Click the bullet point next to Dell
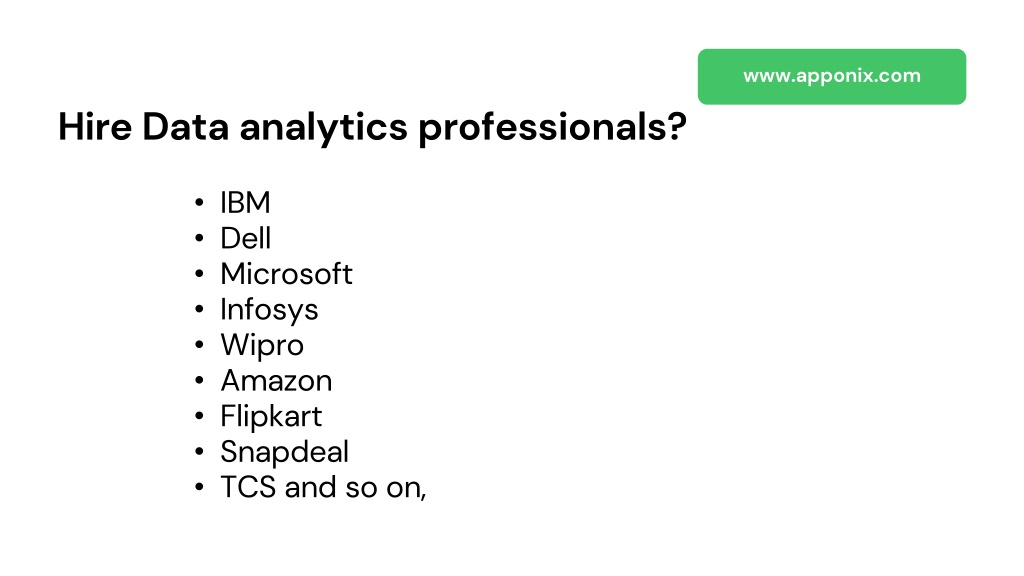 tap(199, 238)
